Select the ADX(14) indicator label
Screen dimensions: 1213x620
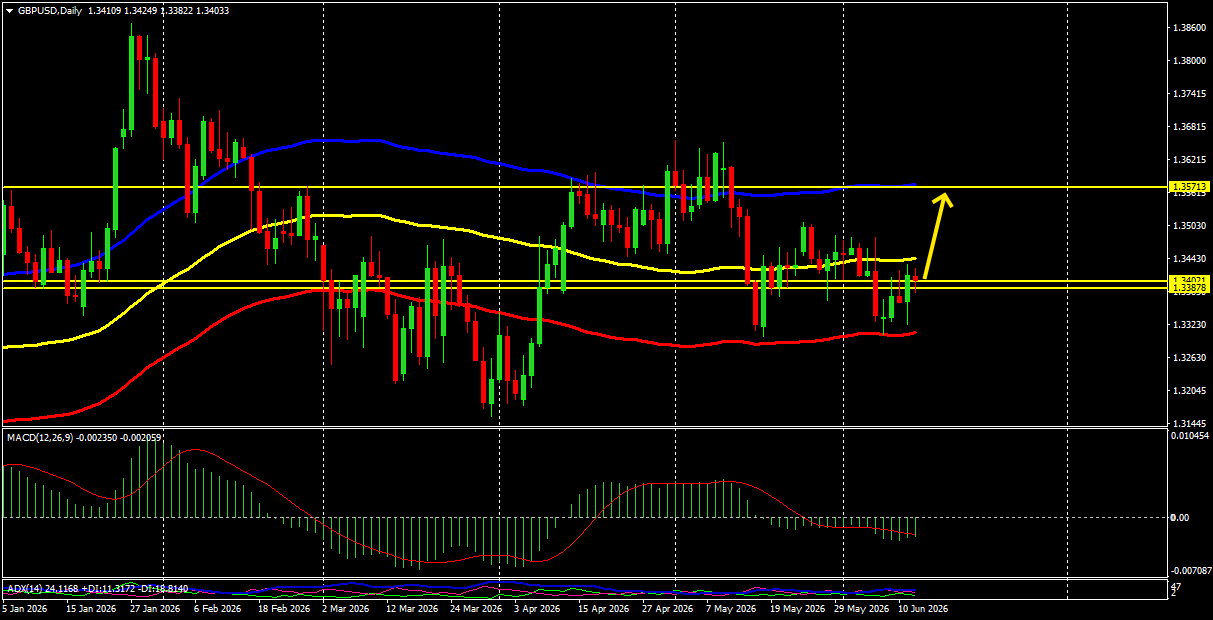click(24, 587)
